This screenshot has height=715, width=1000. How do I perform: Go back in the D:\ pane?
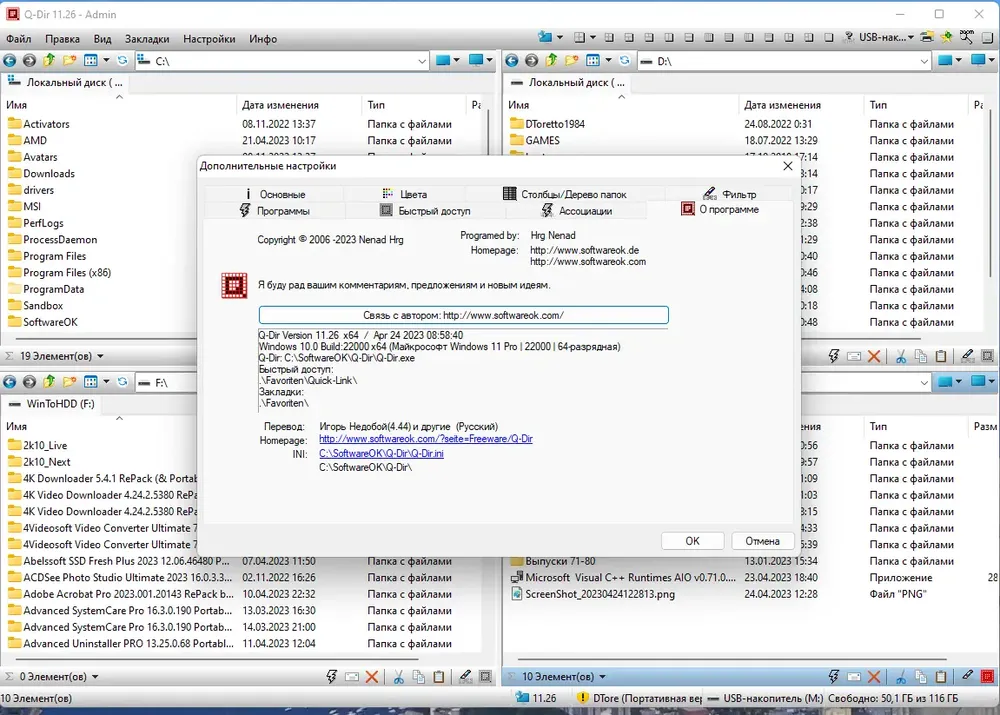point(511,61)
